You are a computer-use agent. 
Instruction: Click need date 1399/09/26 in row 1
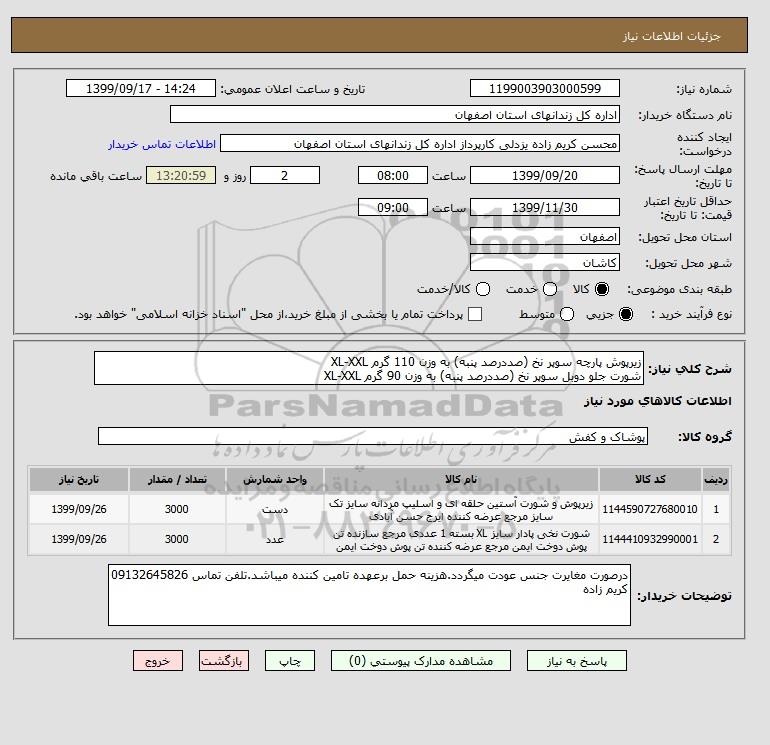point(79,509)
